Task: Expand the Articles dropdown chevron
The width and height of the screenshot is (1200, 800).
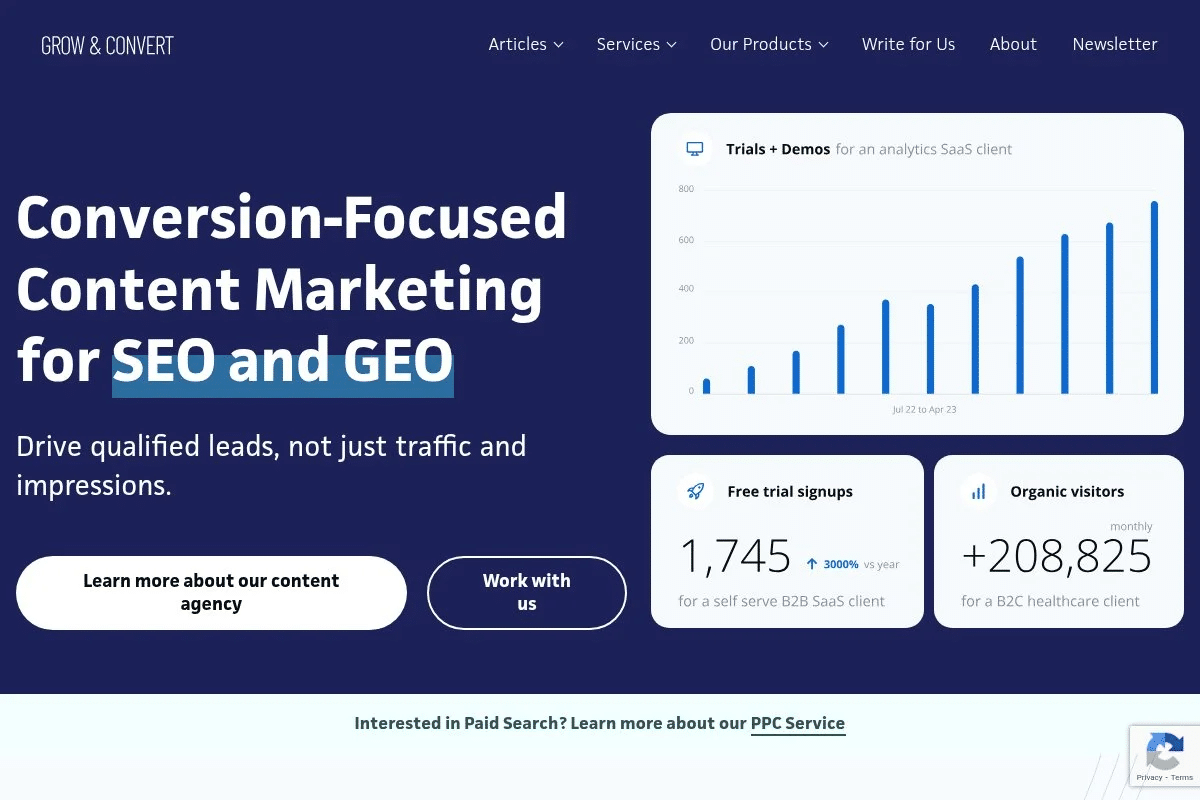Action: [558, 45]
